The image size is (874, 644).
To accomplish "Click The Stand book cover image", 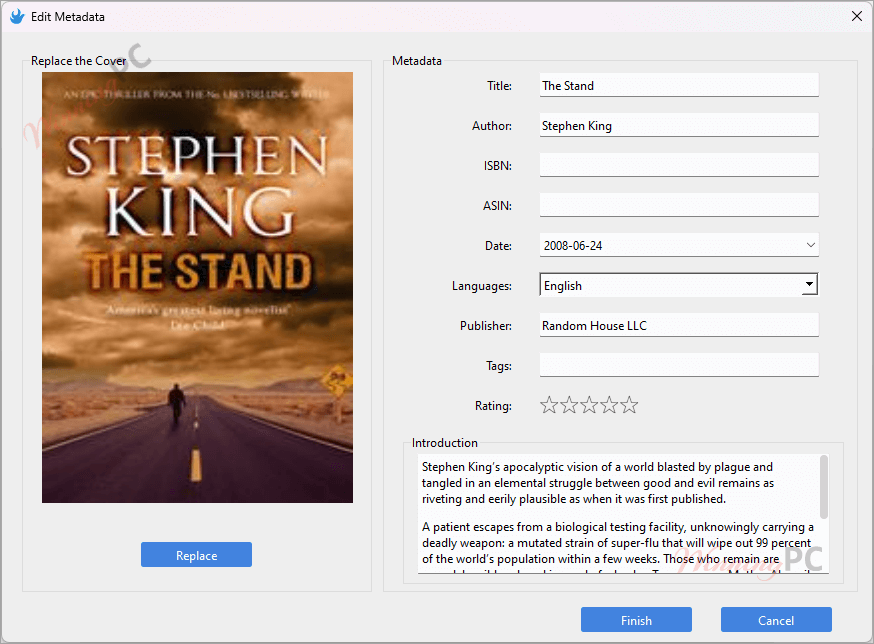I will point(197,287).
